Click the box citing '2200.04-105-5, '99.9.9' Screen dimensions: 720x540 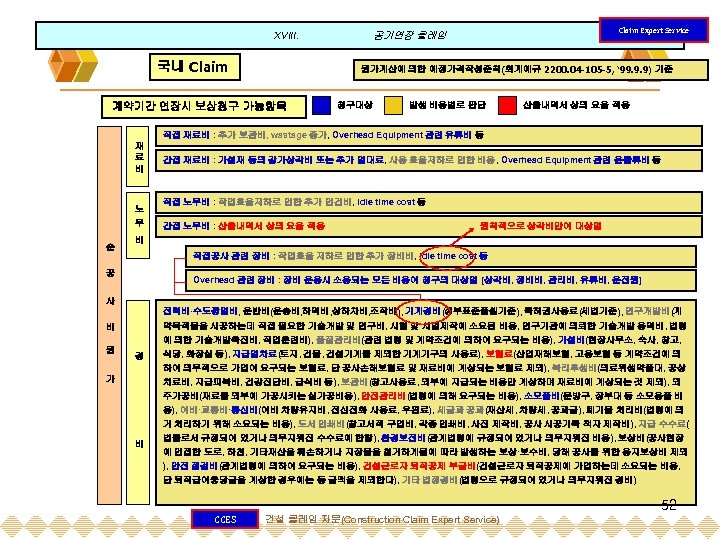pos(530,70)
